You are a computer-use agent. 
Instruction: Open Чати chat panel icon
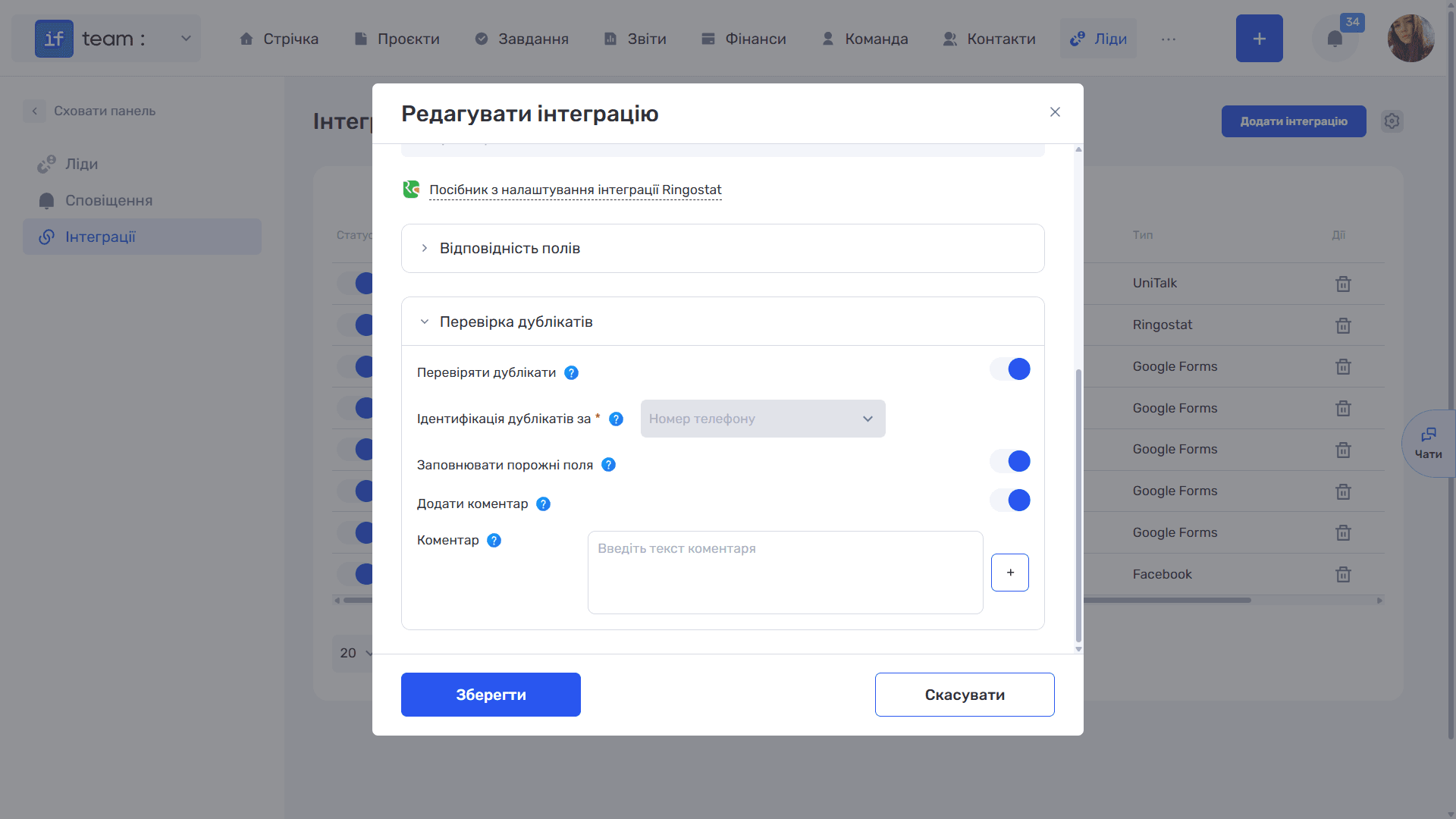click(x=1429, y=443)
